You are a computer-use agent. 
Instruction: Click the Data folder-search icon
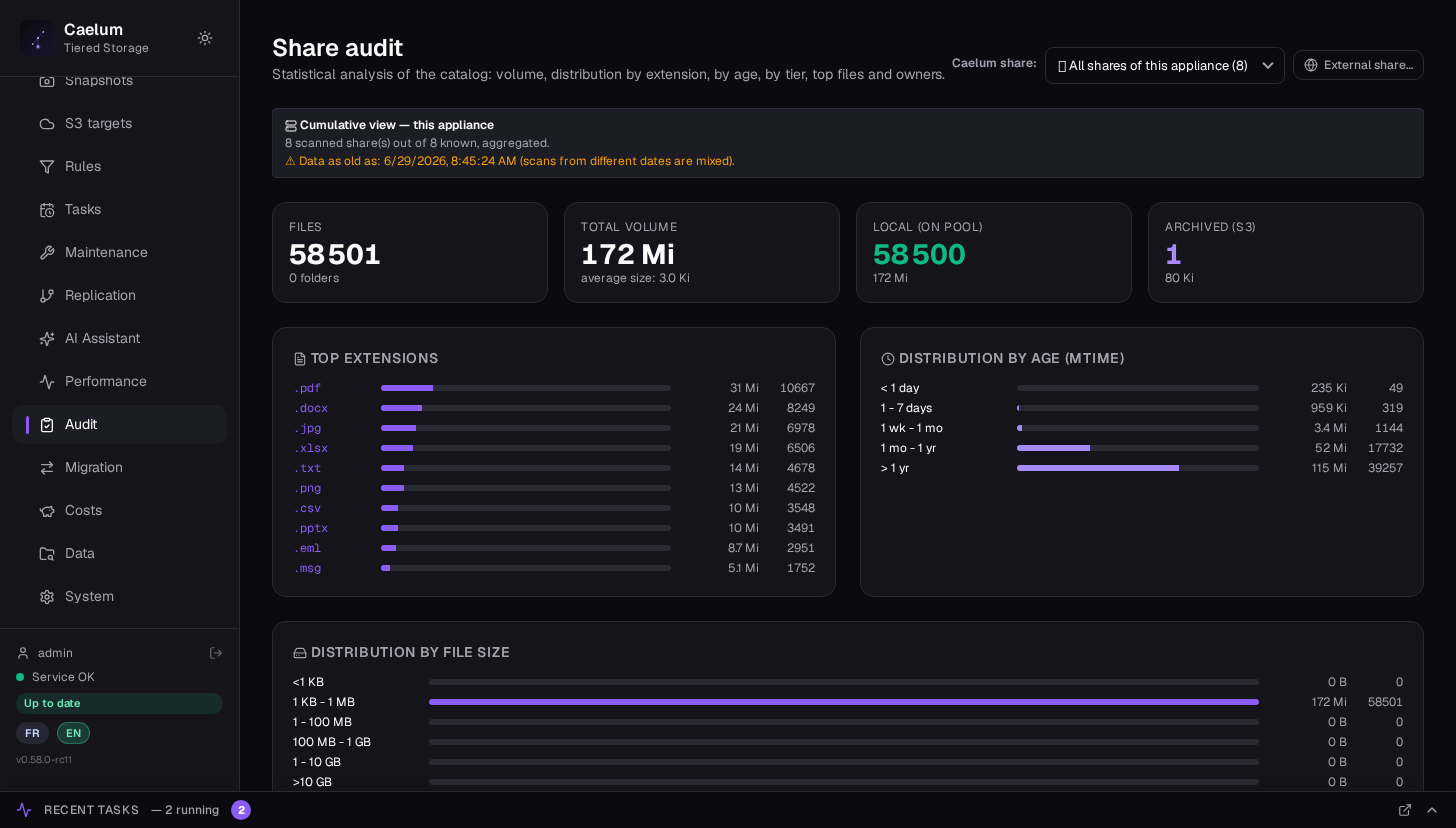[47, 553]
